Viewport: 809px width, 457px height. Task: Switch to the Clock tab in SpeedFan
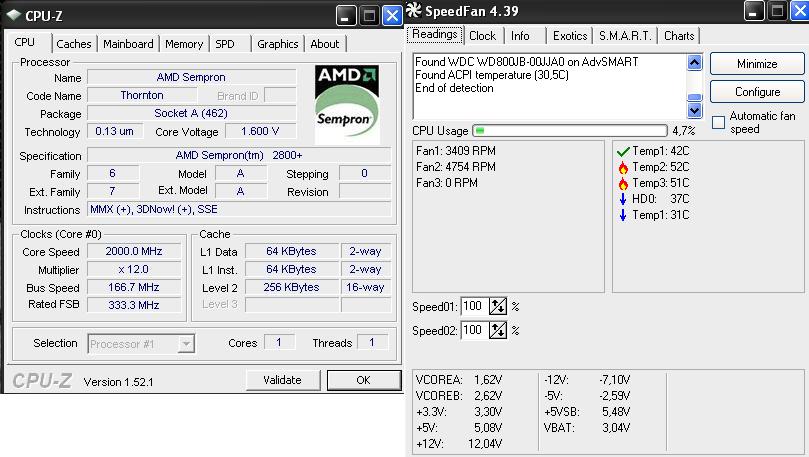pyautogui.click(x=482, y=36)
